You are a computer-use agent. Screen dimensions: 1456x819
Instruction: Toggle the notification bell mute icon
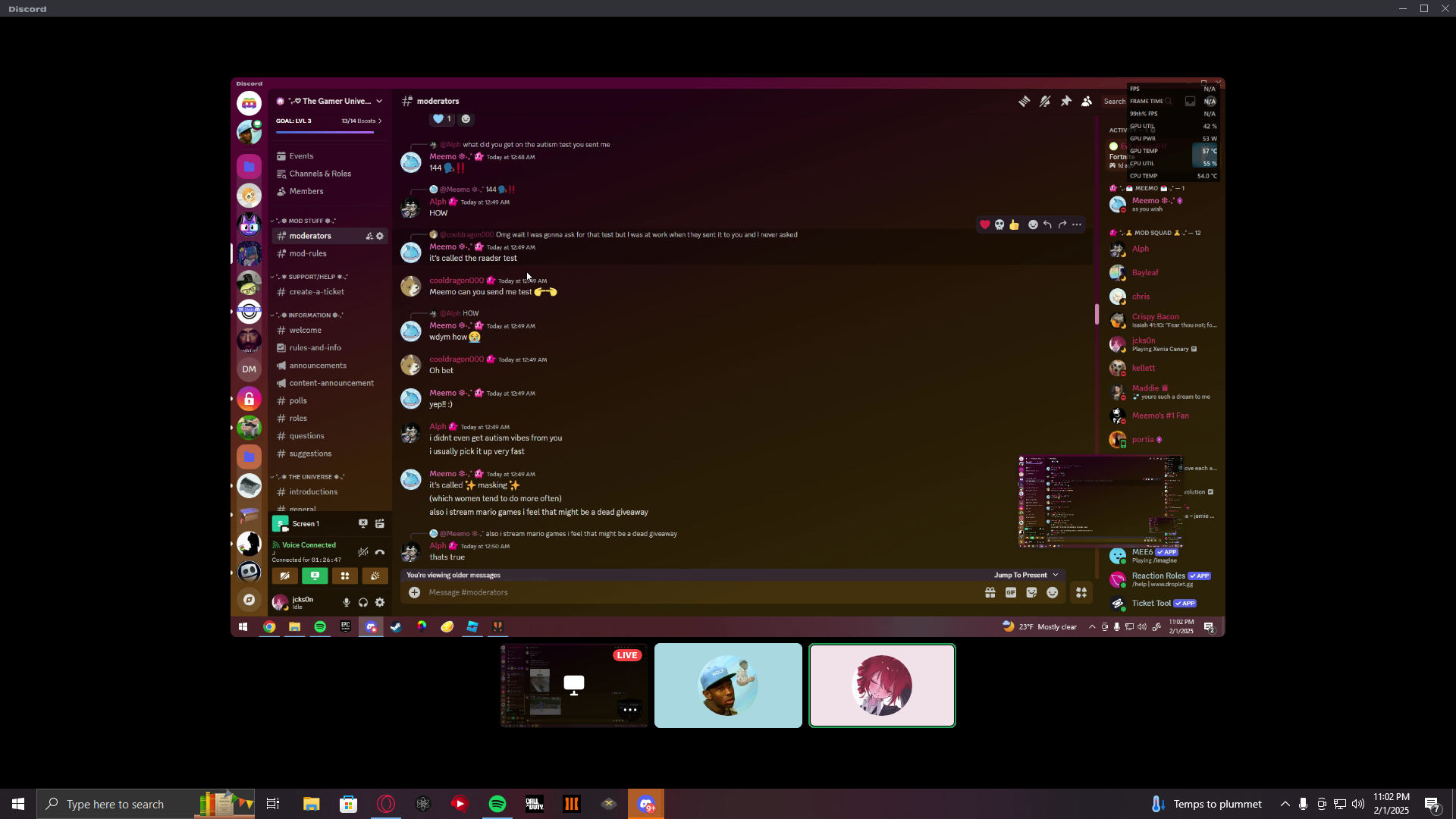tap(1045, 101)
